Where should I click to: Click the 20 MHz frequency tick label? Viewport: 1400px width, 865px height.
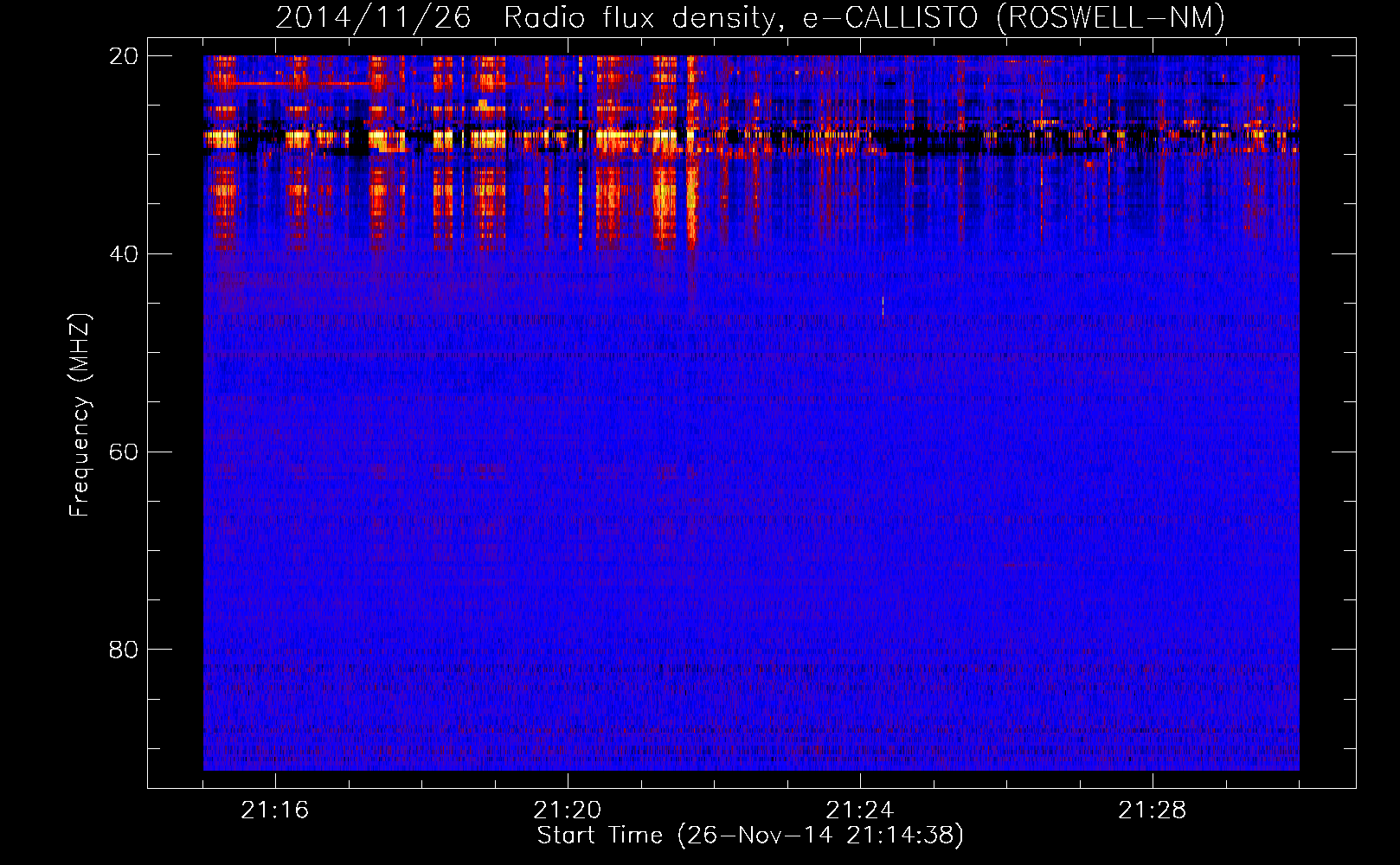coord(124,56)
